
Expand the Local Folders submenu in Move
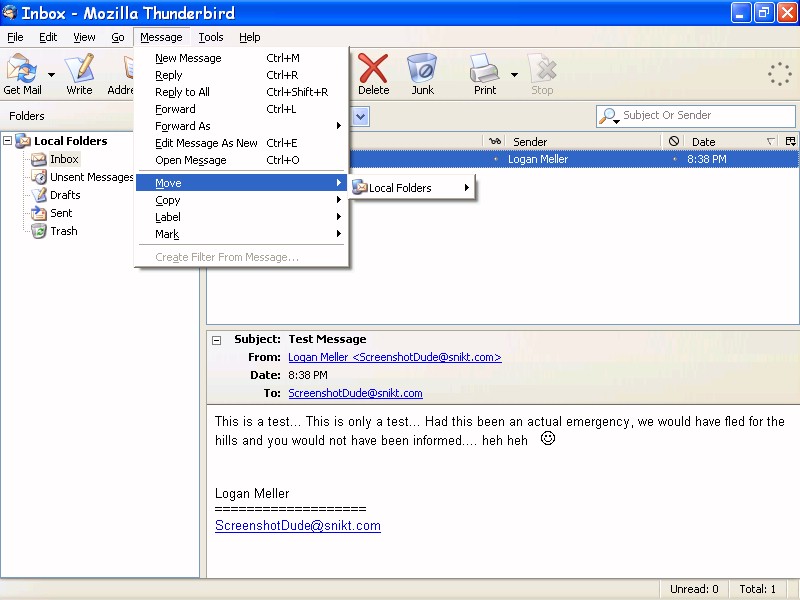pyautogui.click(x=411, y=188)
